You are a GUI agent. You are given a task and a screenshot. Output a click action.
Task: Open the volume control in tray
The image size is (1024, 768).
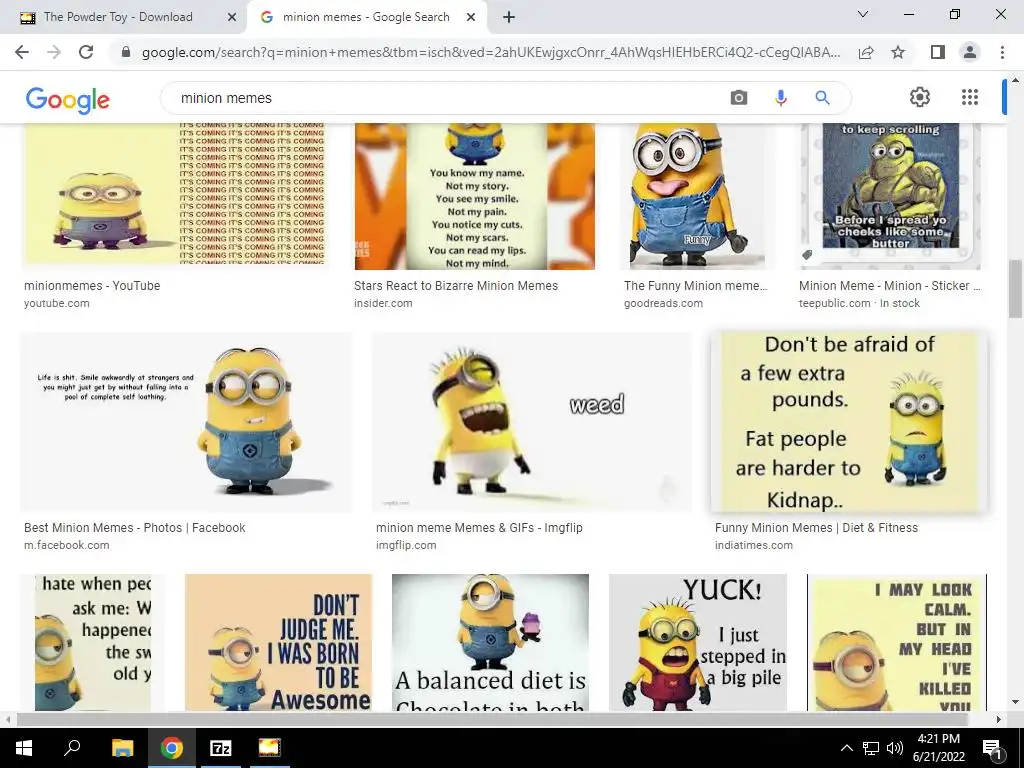tap(895, 748)
